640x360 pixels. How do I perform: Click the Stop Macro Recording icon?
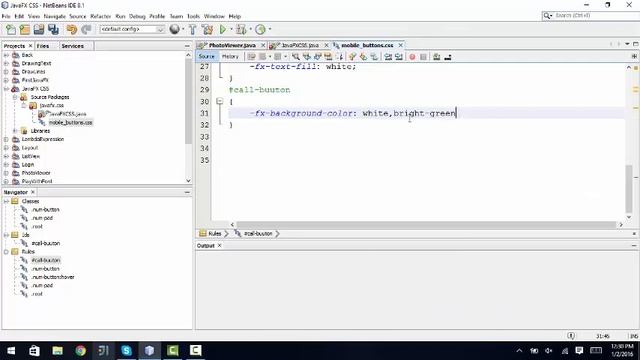(x=423, y=57)
